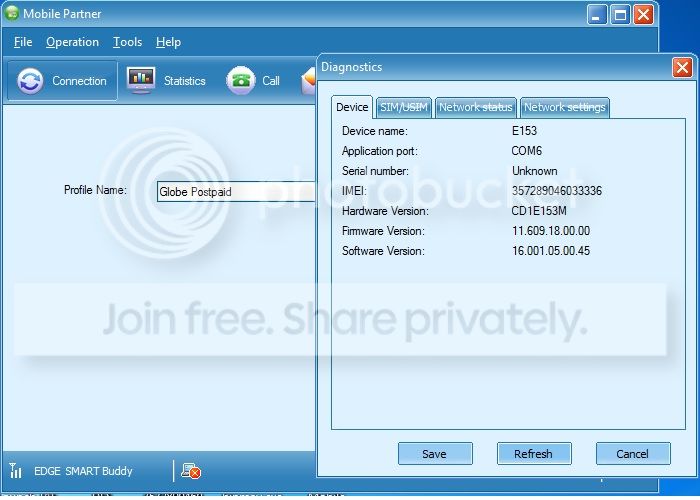
Task: Click the Serial number: label
Action: click(375, 171)
